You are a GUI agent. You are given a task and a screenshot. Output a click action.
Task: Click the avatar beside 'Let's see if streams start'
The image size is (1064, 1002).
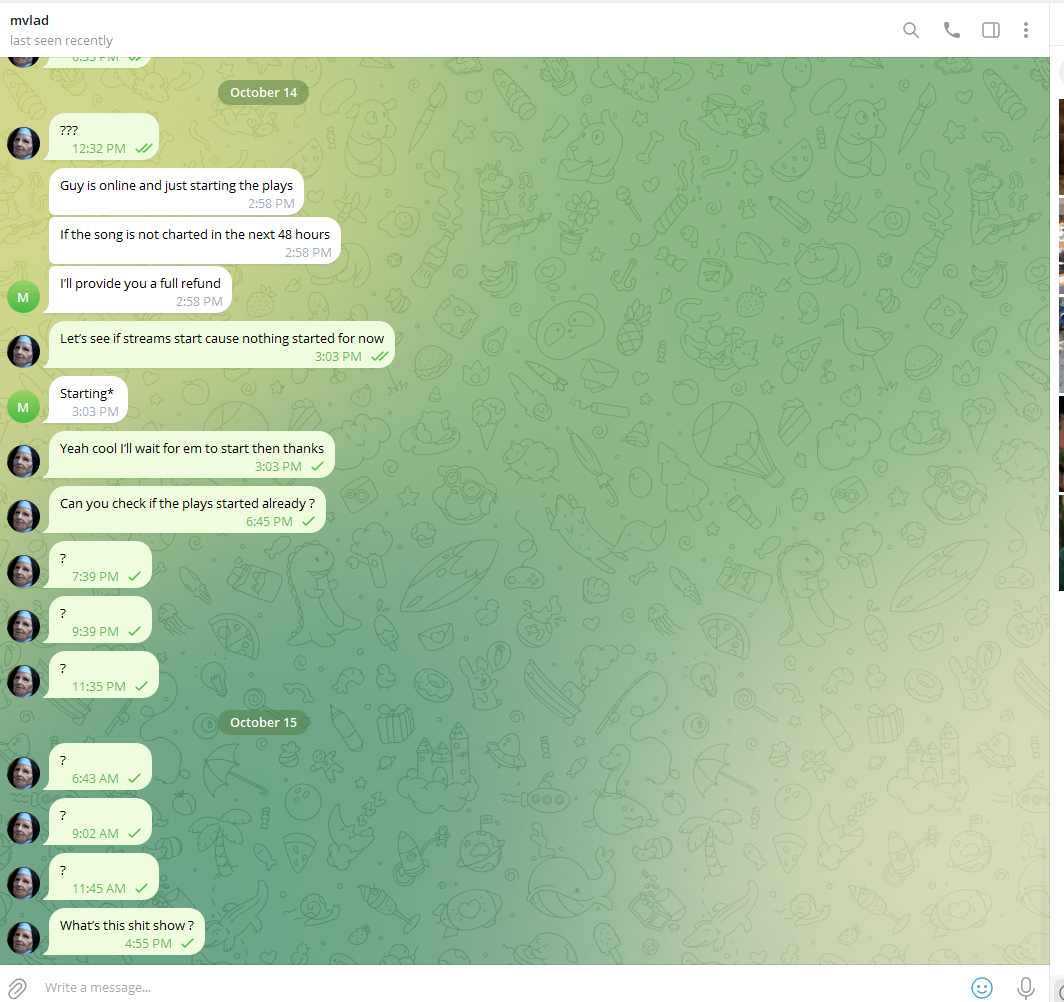click(23, 351)
